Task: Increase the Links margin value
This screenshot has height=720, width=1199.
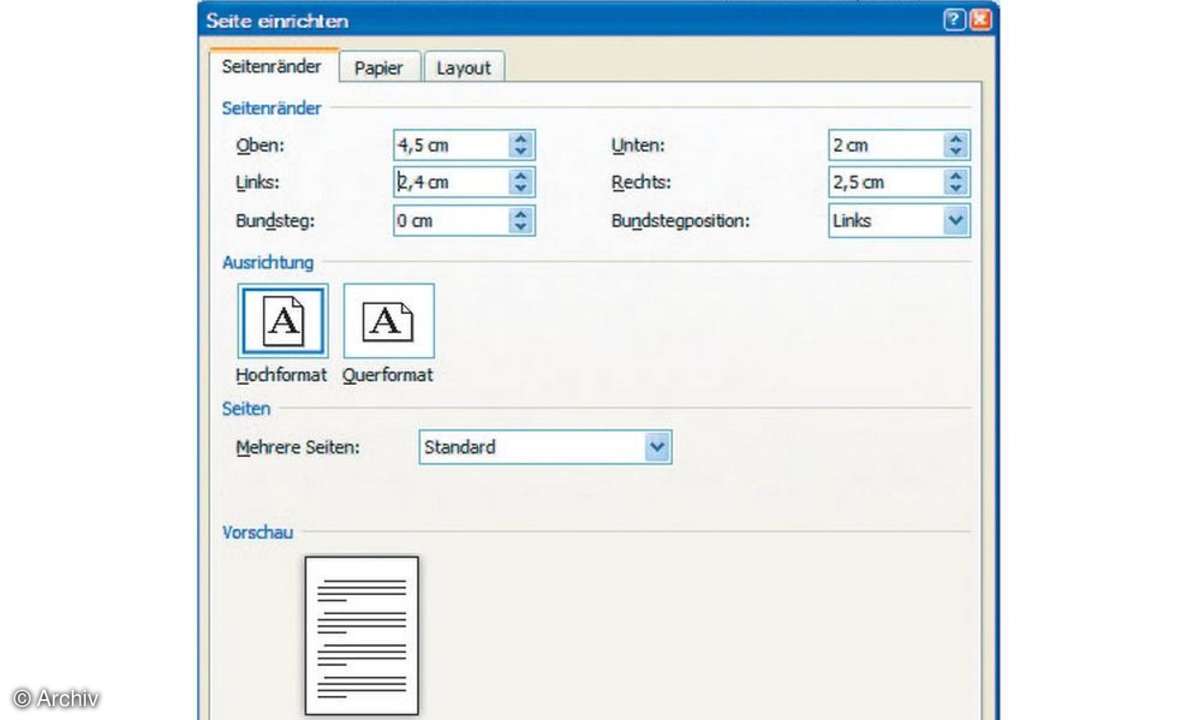Action: 521,177
